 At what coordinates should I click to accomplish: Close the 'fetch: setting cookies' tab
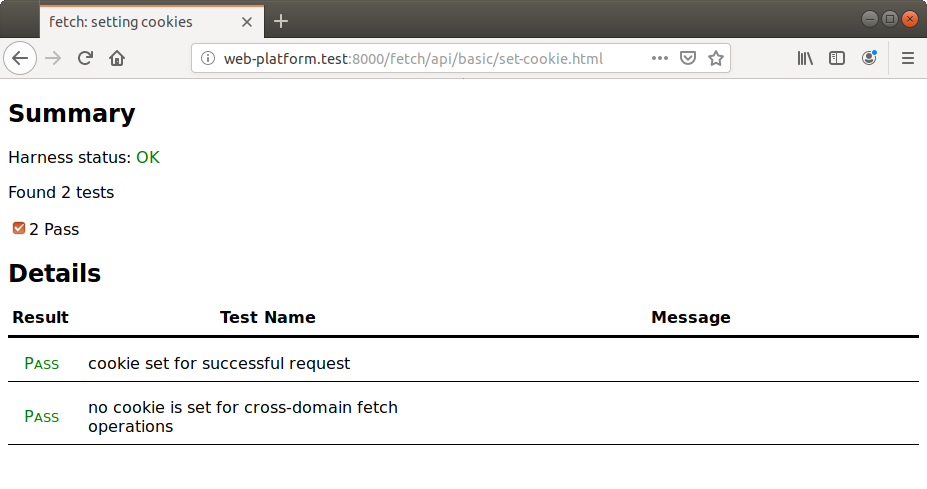pos(247,21)
